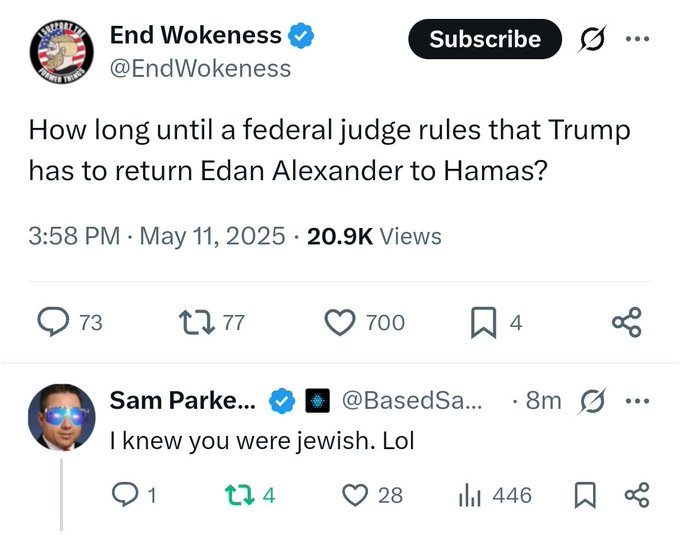Click the reply icon with 73 comments

51,322
